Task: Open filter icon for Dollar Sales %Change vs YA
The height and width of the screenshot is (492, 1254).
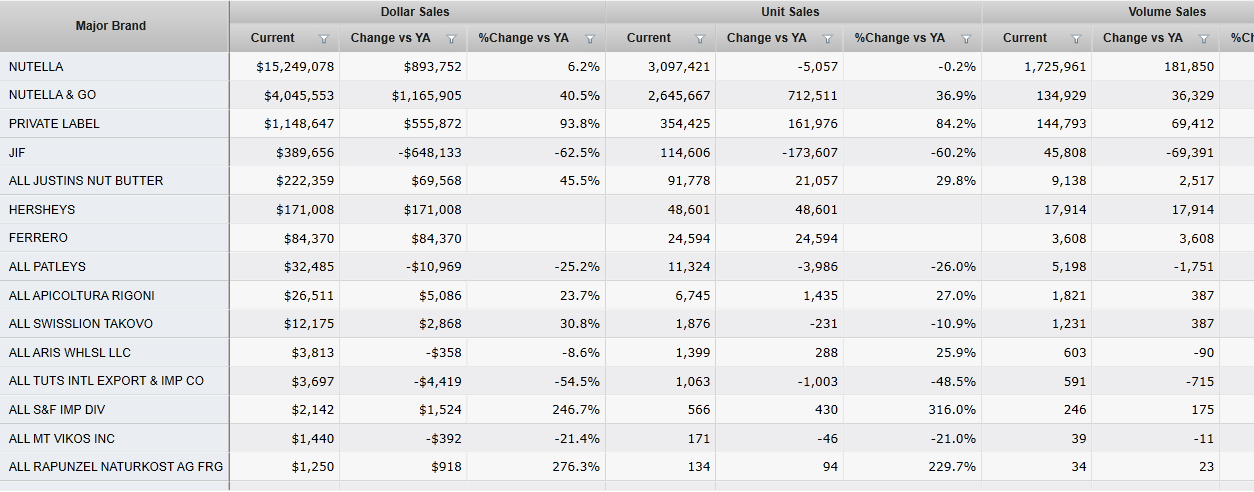Action: 590,39
